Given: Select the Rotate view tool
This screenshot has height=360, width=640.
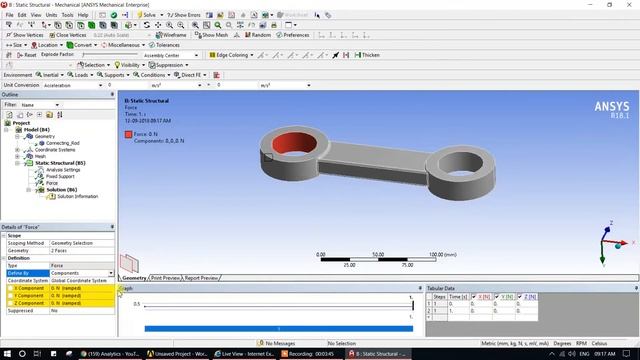Looking at the screenshot, I should pyautogui.click(x=147, y=25).
